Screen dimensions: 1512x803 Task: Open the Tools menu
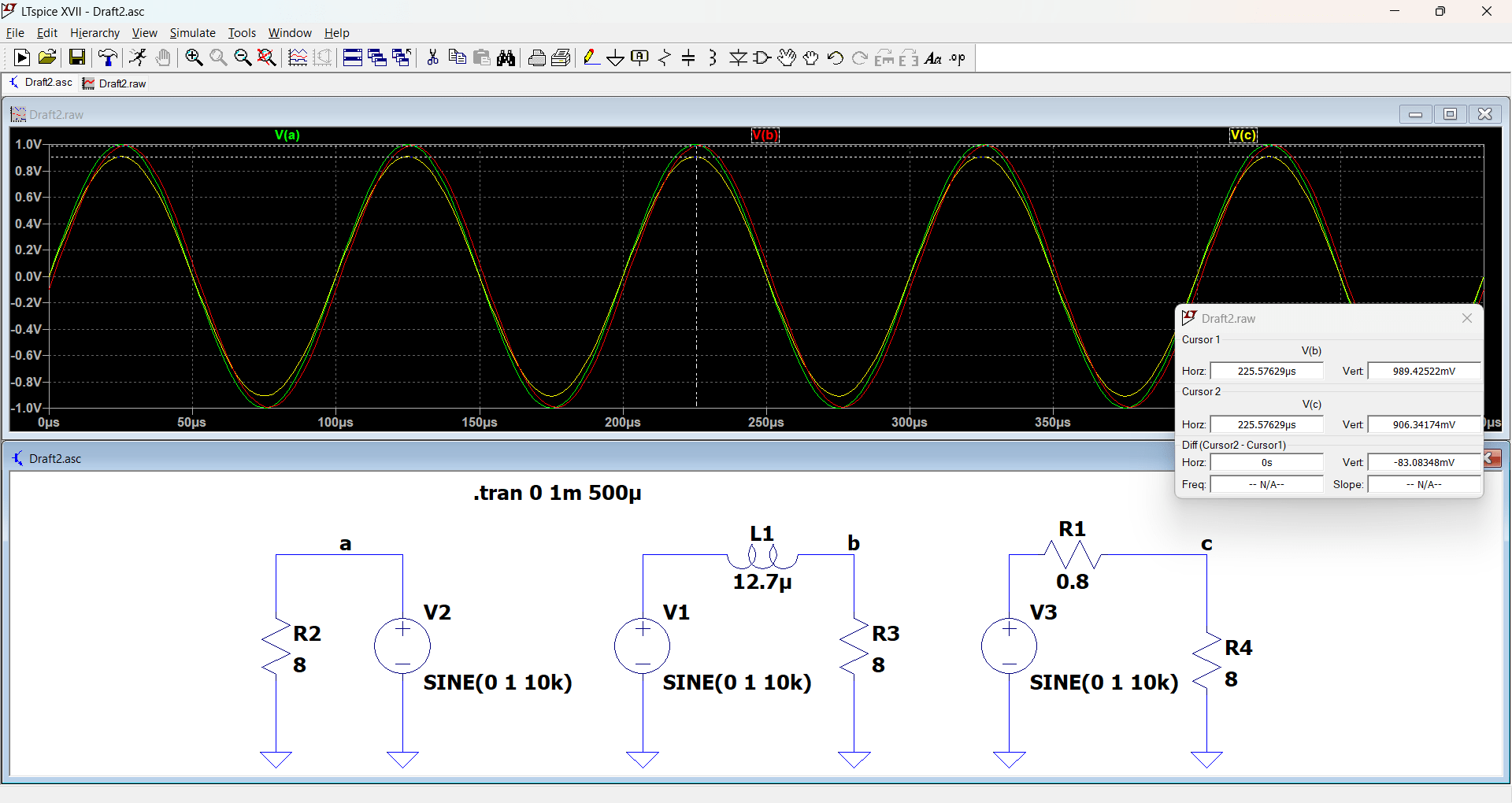tap(242, 33)
